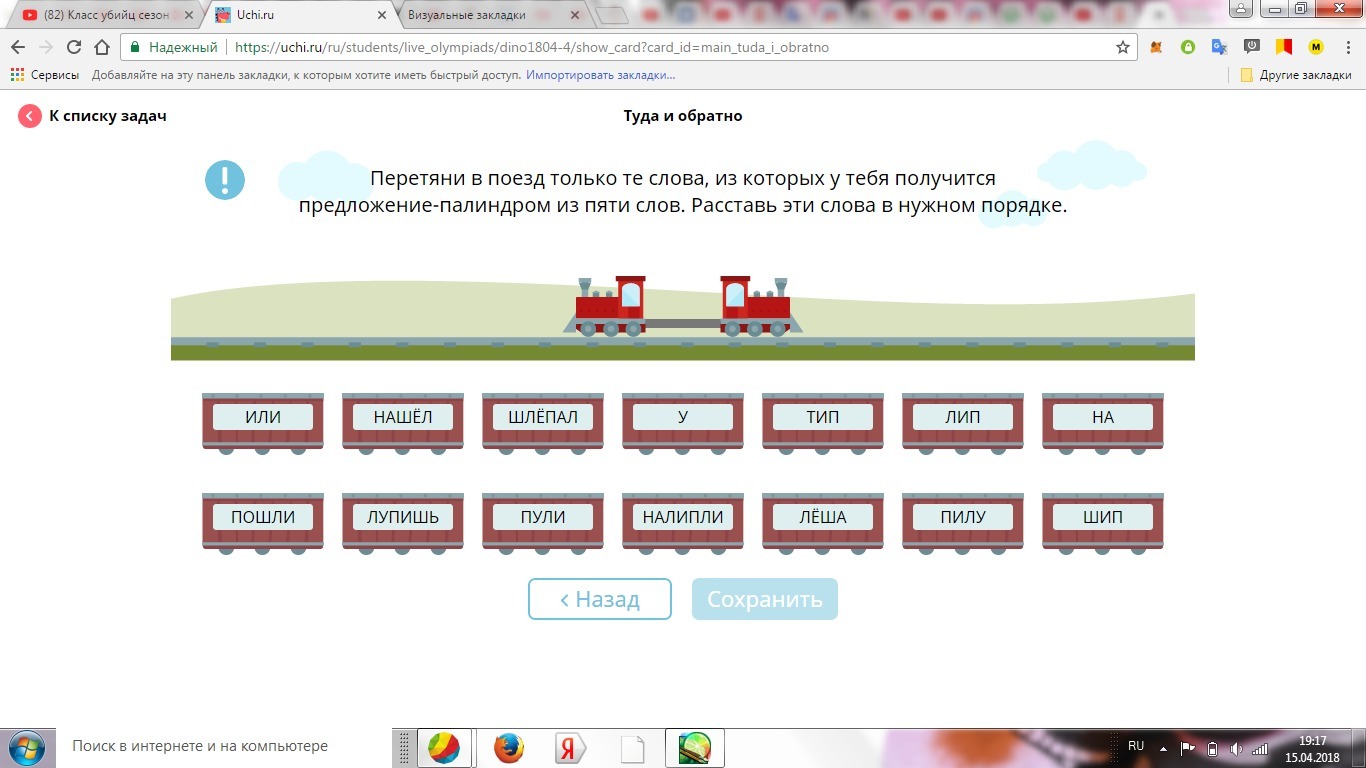
Task: Go back to the previous page in Chrome
Action: coord(18,47)
